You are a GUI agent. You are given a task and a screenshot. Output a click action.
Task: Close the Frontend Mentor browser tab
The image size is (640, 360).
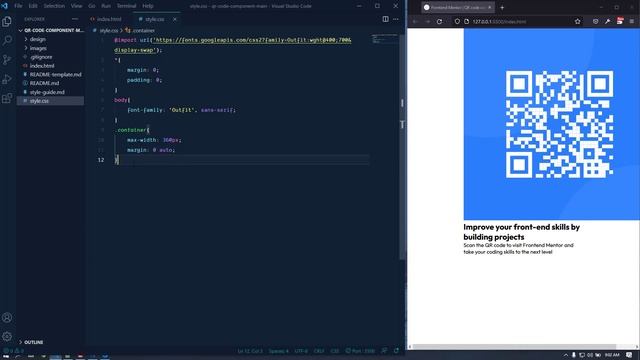click(489, 7)
